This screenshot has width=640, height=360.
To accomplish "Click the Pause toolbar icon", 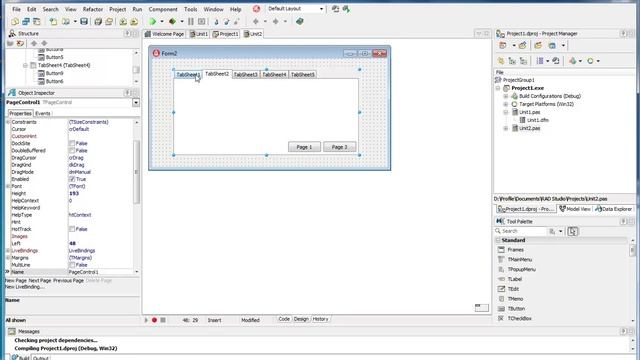I will pyautogui.click(x=191, y=22).
